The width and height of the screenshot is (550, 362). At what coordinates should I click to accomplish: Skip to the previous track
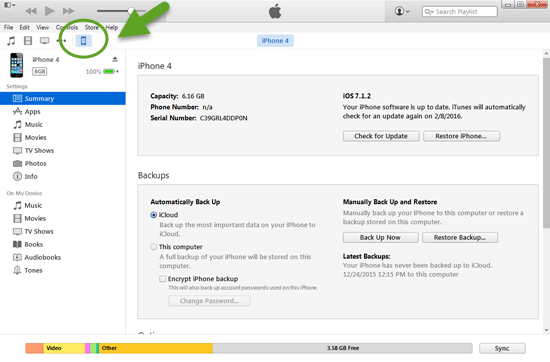click(x=31, y=11)
